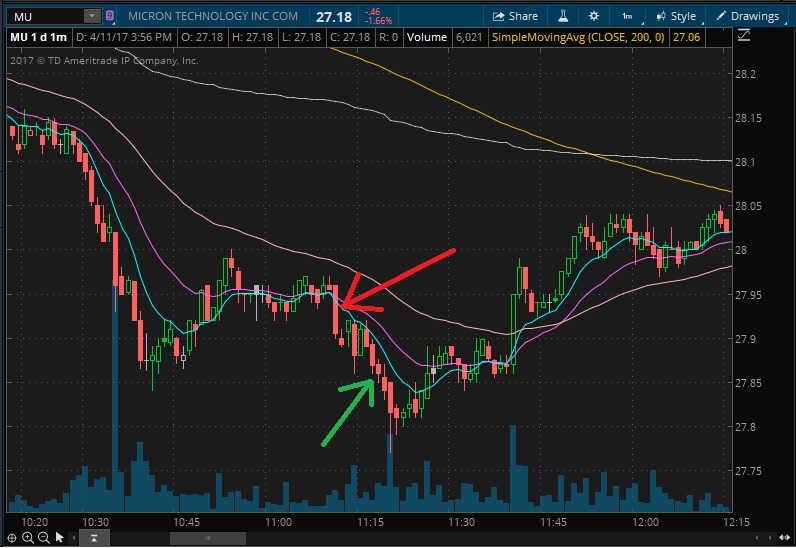Click the Share button

click(x=515, y=16)
